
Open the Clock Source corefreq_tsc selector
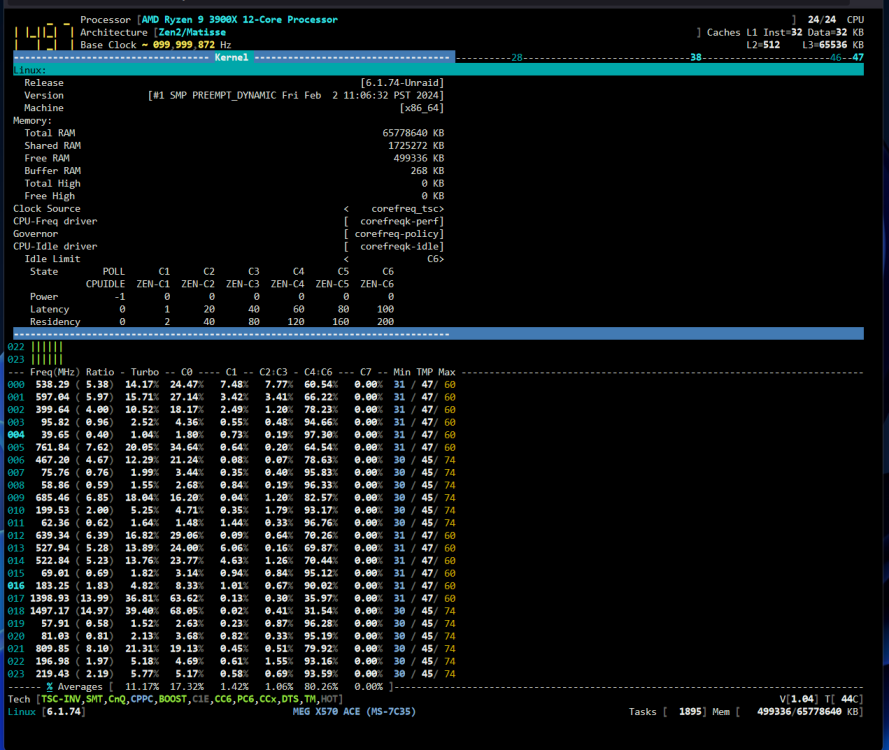(x=393, y=209)
